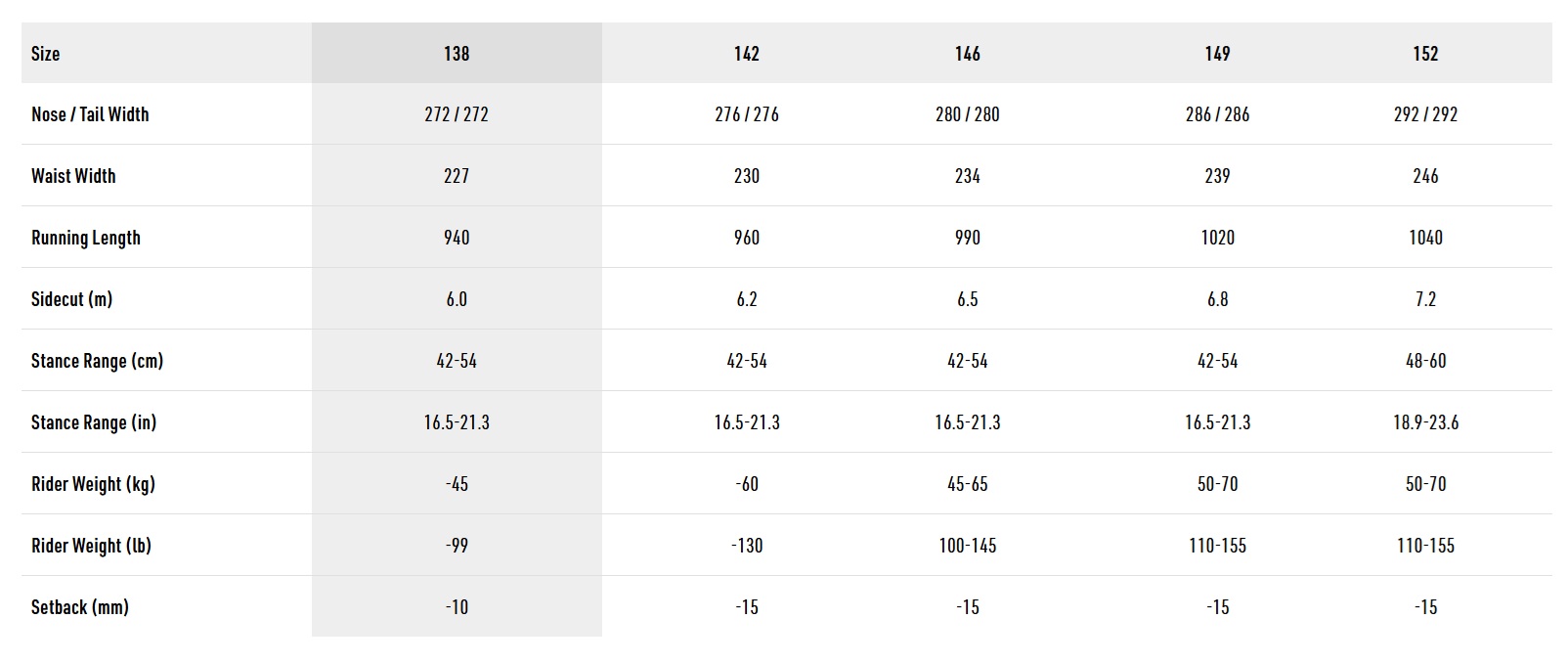Switch to the 146 size column
This screenshot has width=1568, height=663.
(967, 54)
